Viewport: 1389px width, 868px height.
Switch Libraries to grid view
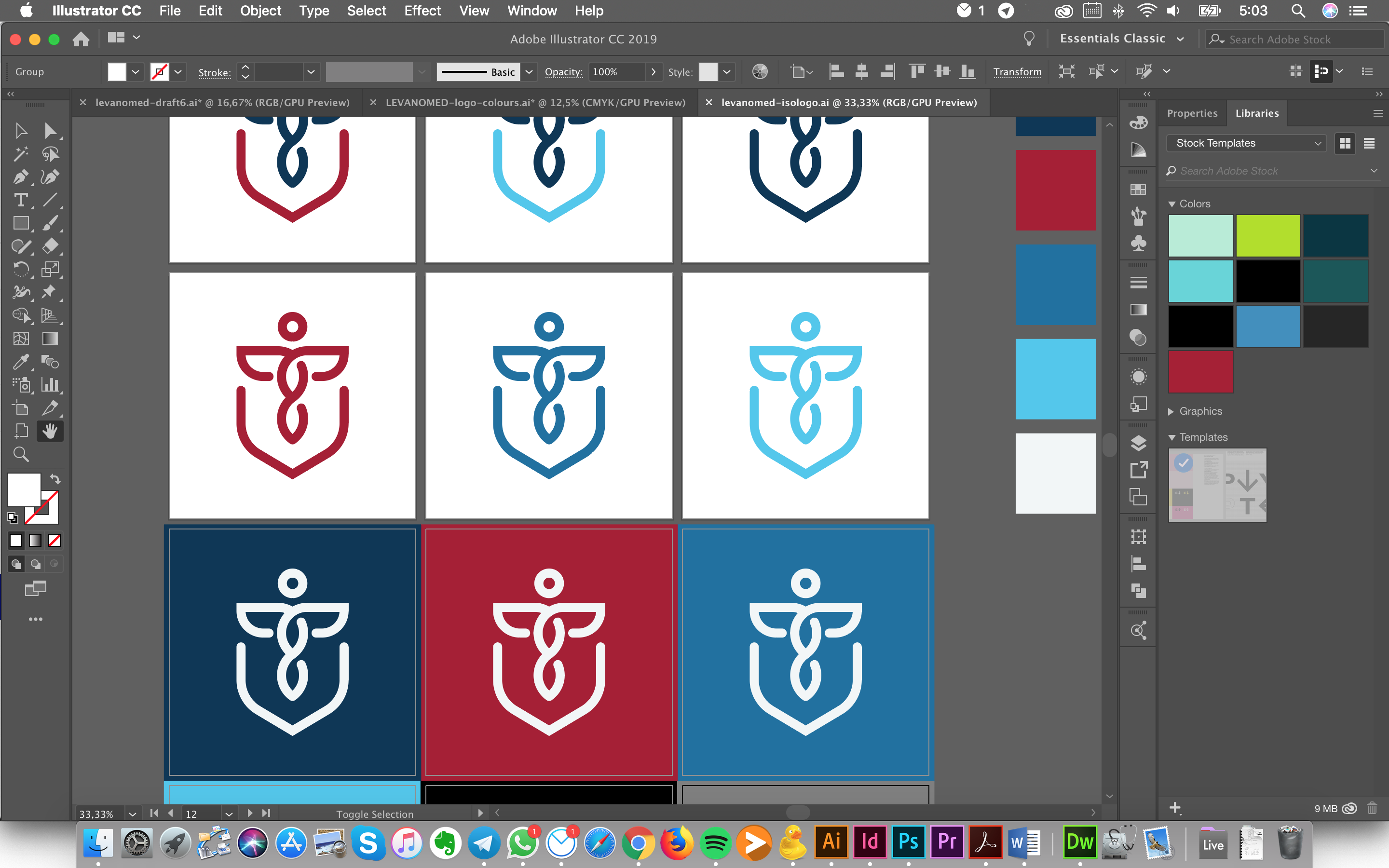(1345, 143)
